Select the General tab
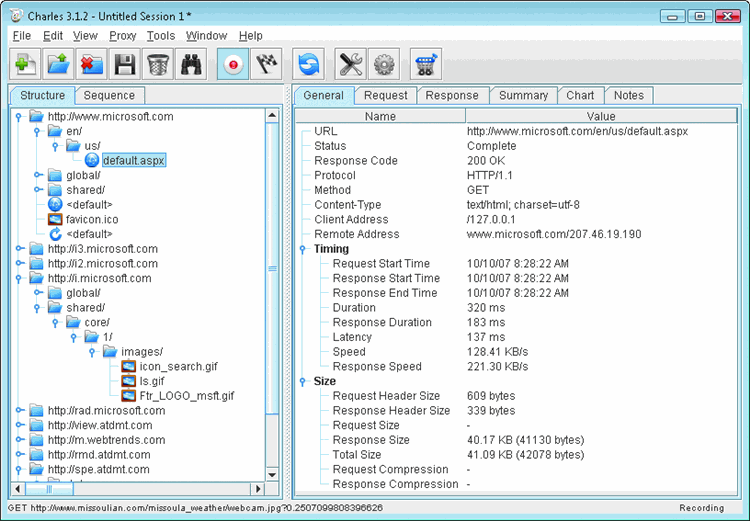 pos(323,95)
